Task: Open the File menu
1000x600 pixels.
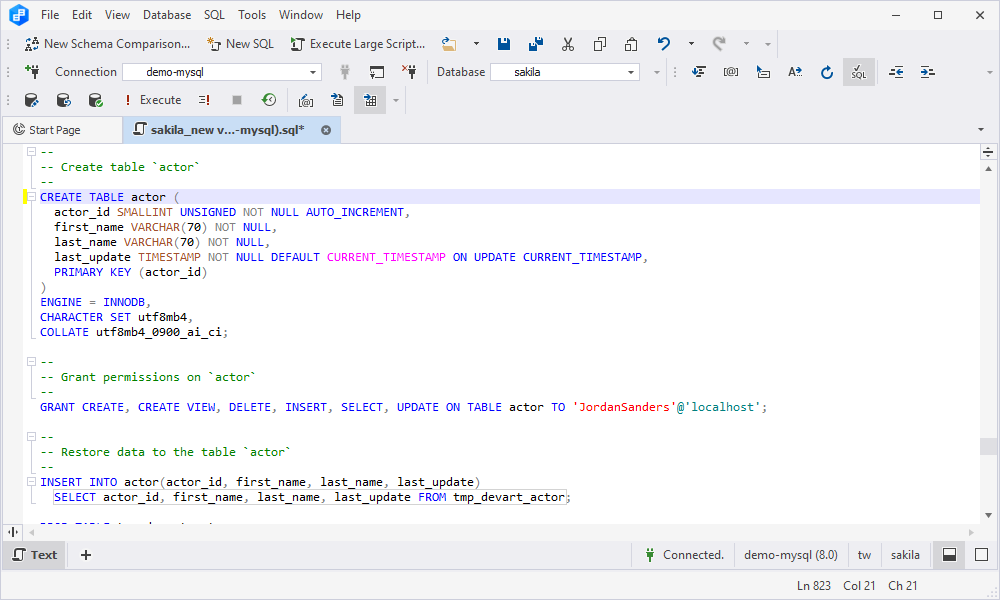Action: point(50,15)
